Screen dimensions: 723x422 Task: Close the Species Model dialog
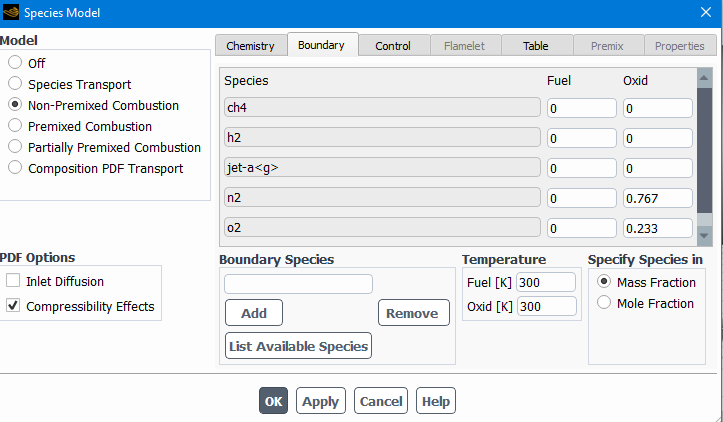[x=706, y=12]
